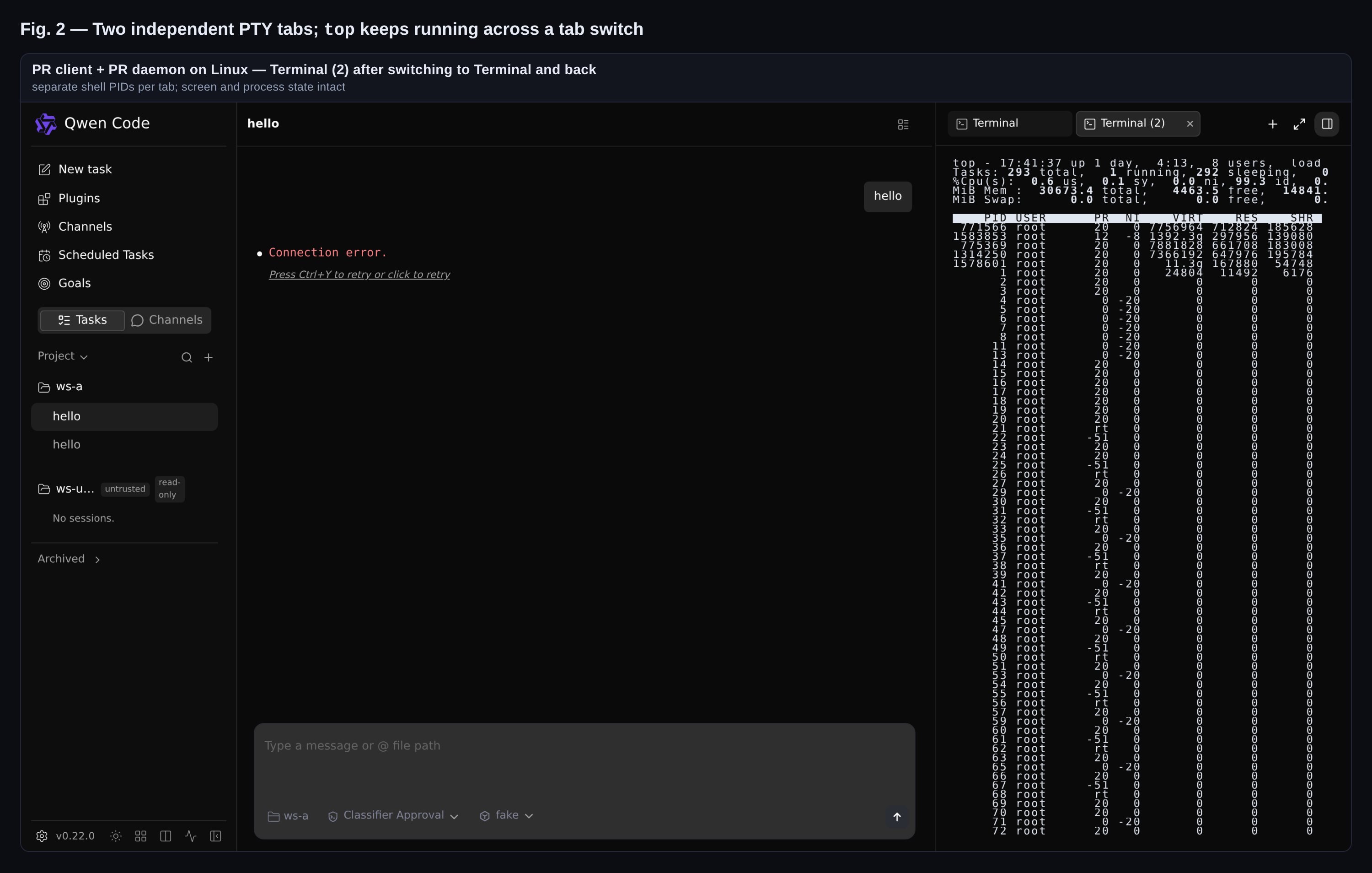Screen dimensions: 1372x873
Task: Click the Qwen Code logo icon
Action: (x=46, y=123)
